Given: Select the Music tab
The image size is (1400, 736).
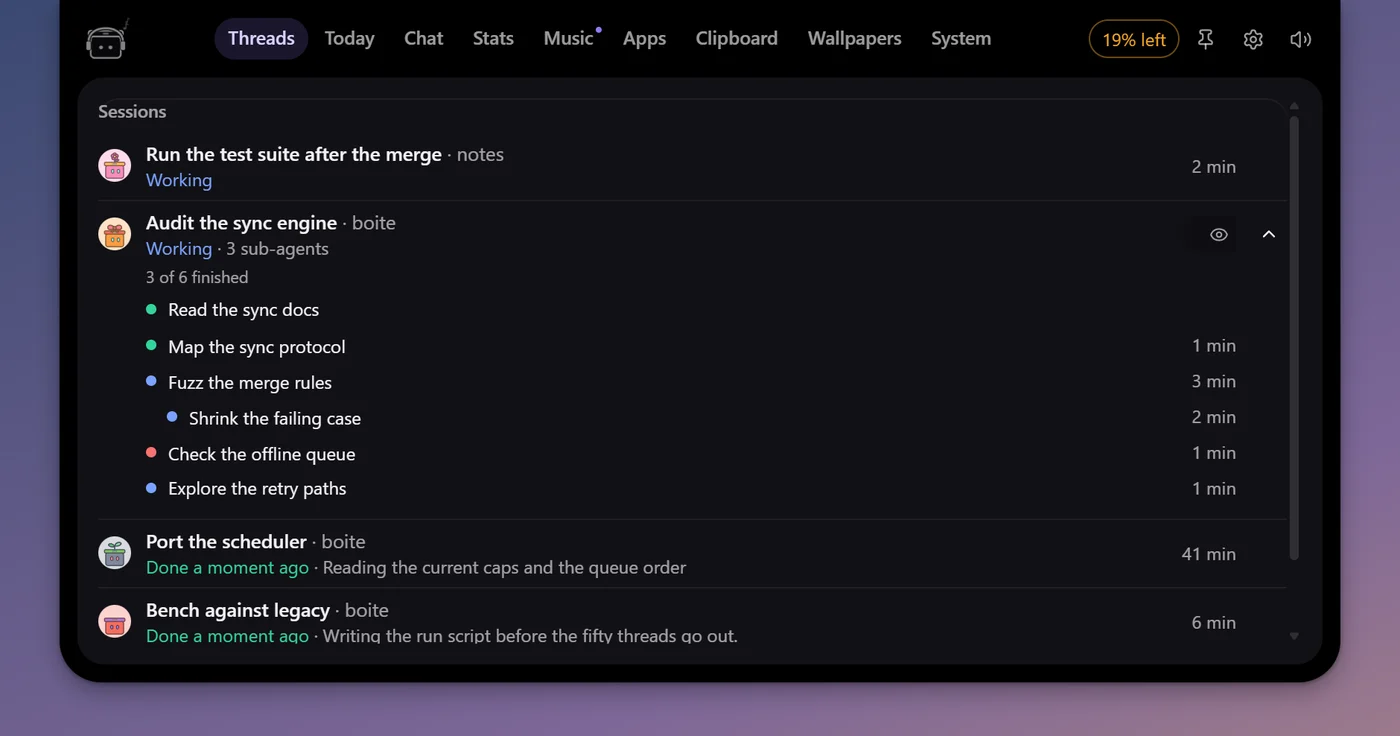Looking at the screenshot, I should pyautogui.click(x=569, y=39).
